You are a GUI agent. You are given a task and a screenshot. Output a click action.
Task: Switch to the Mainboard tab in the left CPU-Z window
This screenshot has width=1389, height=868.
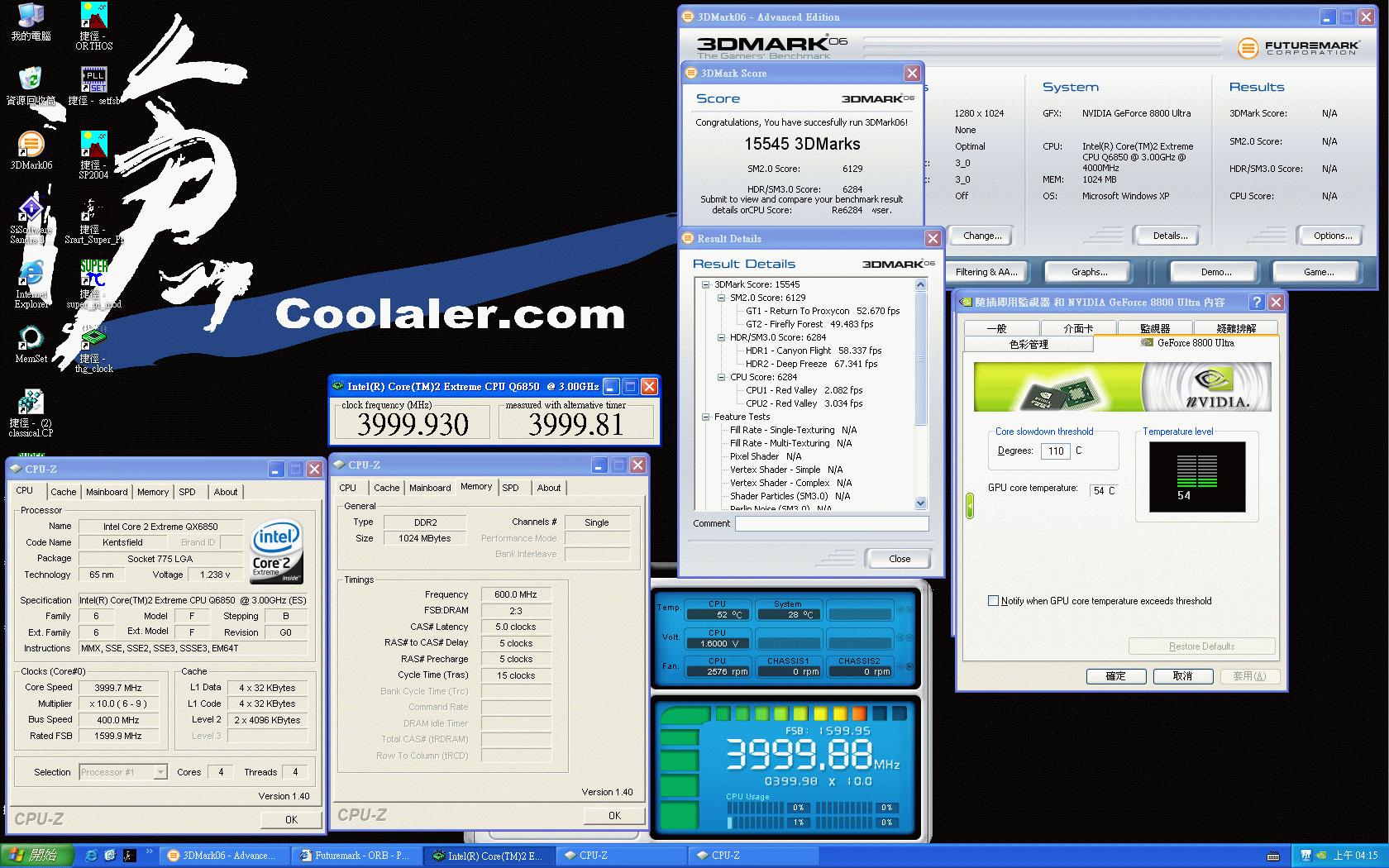click(107, 492)
